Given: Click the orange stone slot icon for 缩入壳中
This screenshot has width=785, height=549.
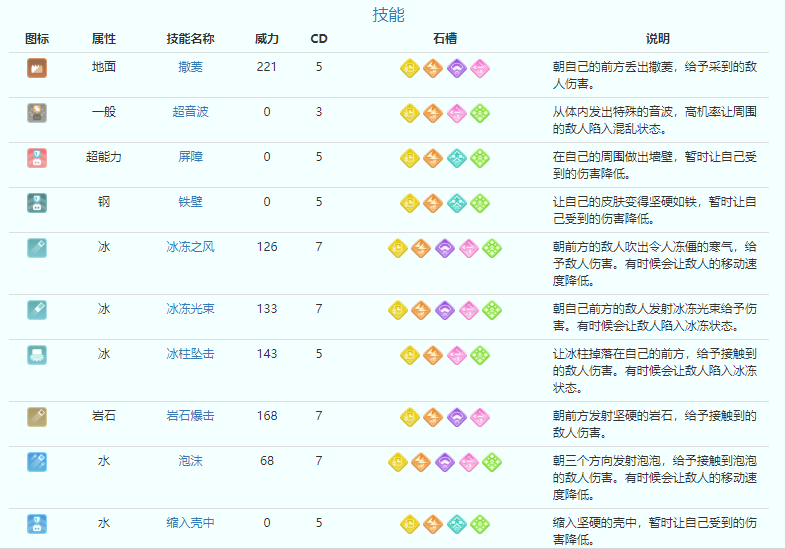Looking at the screenshot, I should pyautogui.click(x=433, y=523).
